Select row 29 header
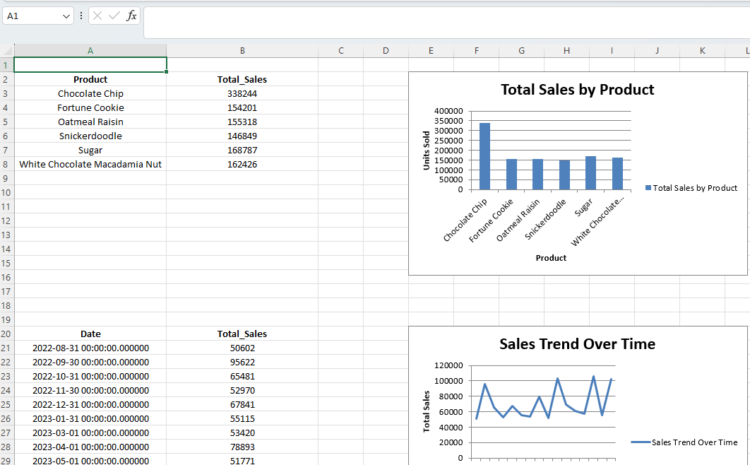Image resolution: width=750 pixels, height=465 pixels. point(7,461)
